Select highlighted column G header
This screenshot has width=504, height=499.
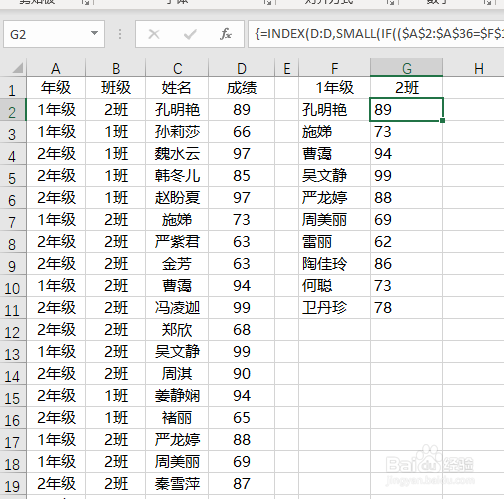407,68
